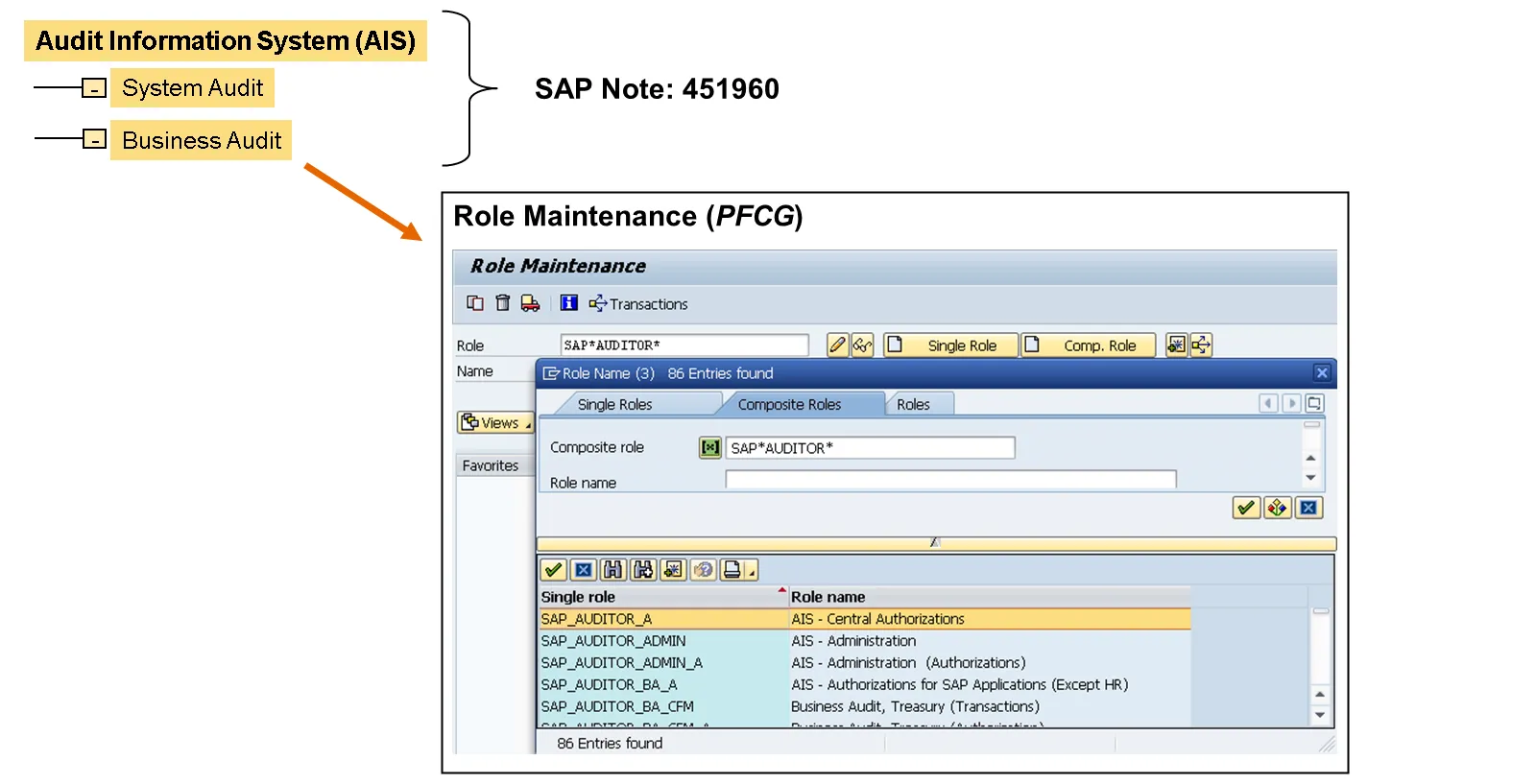Click the print icon in results toolbar
1536x784 pixels.
(x=732, y=570)
